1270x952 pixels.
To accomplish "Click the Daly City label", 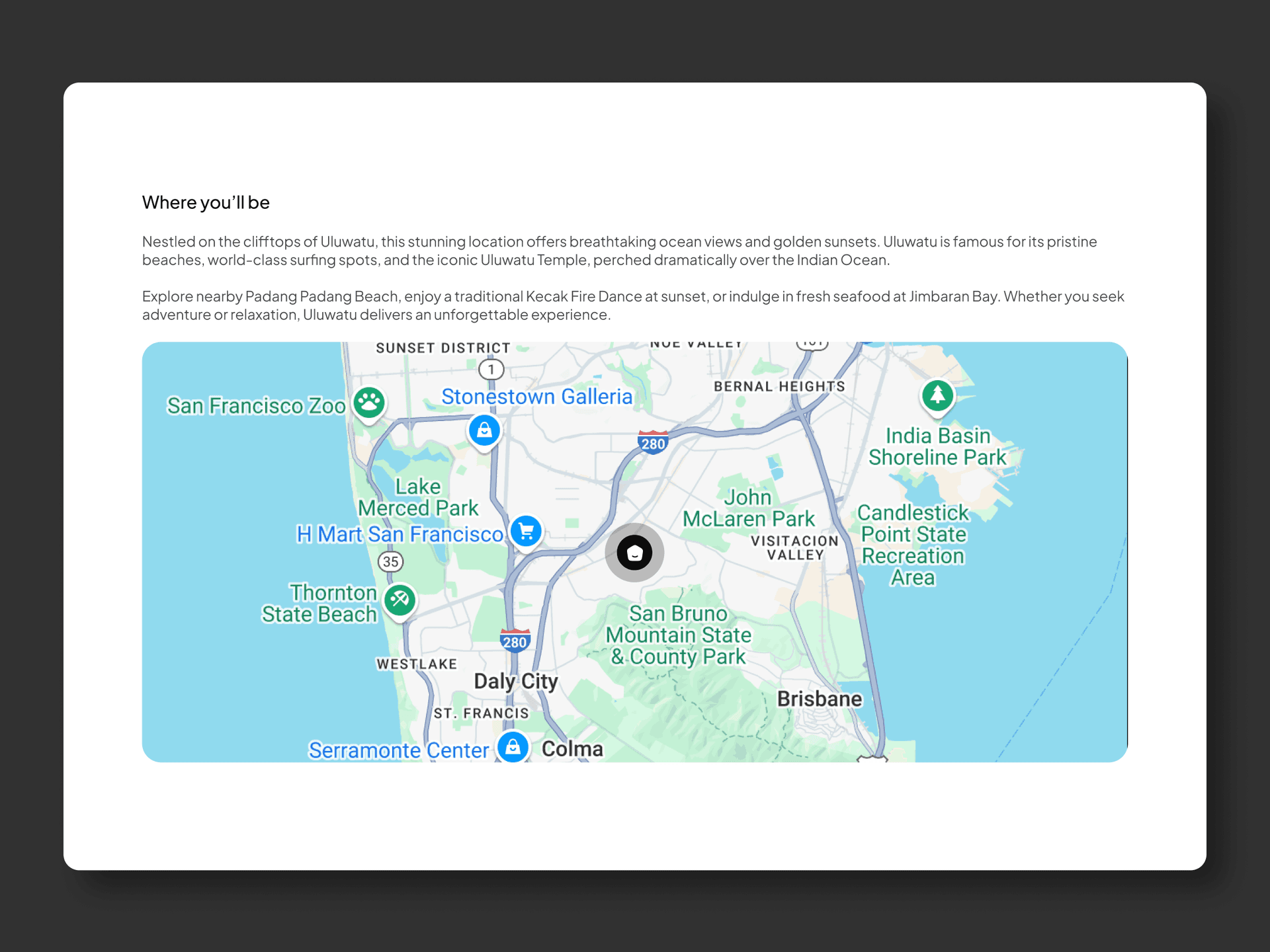I will pyautogui.click(x=516, y=681).
